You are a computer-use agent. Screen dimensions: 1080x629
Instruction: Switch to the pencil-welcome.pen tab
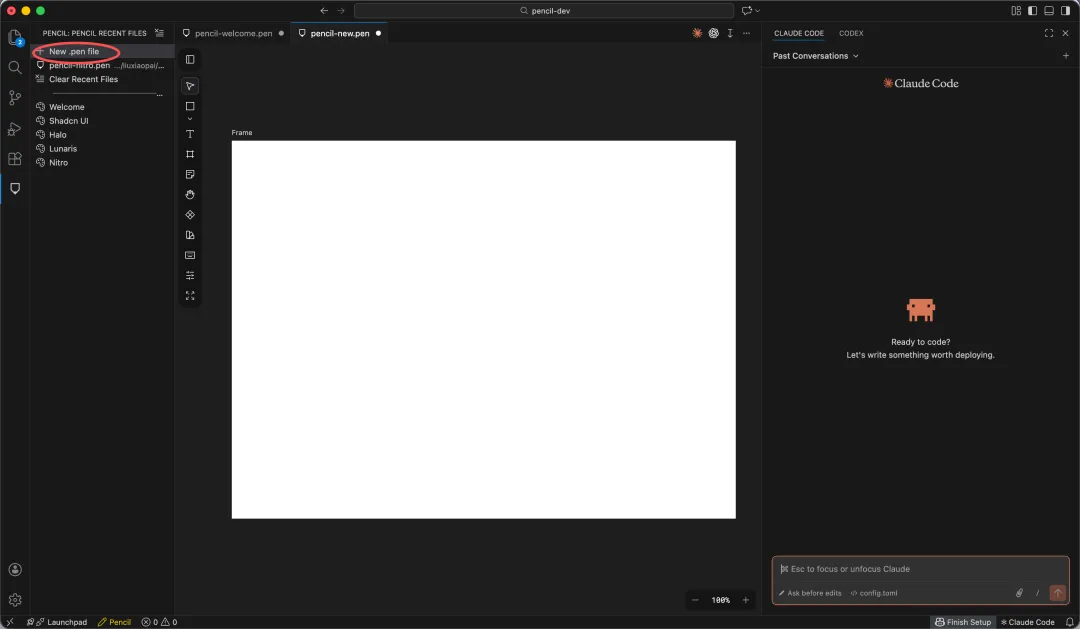click(x=233, y=33)
